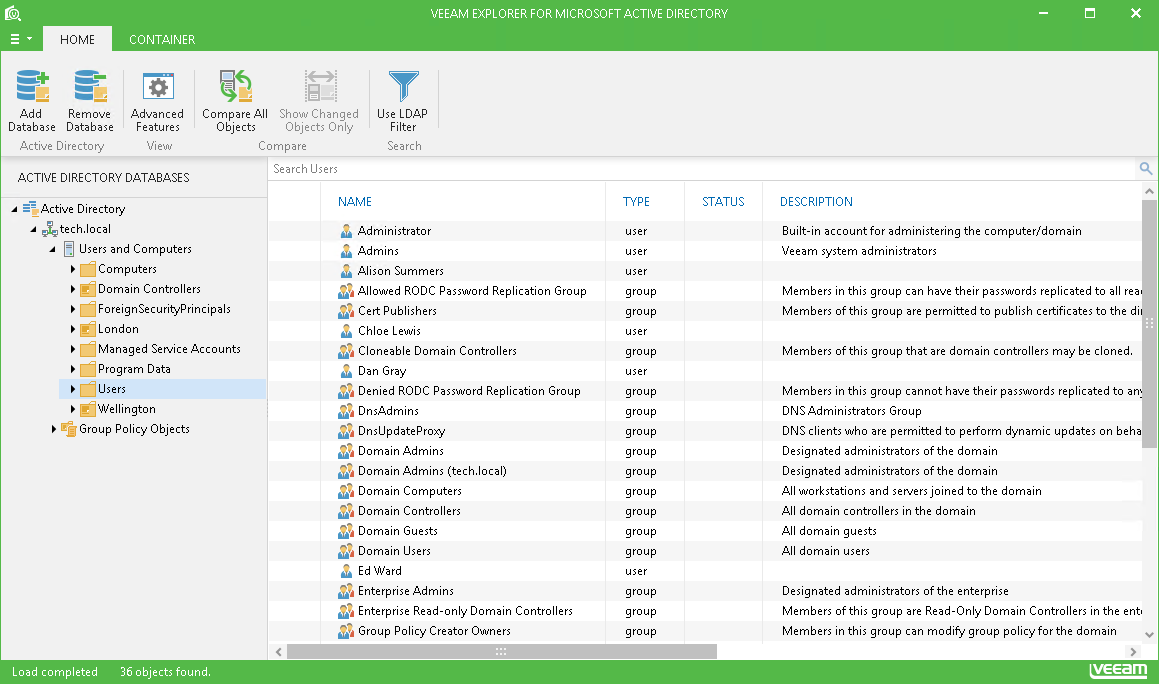Click the Users and Computers container icon
Viewport: 1159px width, 684px height.
[x=69, y=248]
